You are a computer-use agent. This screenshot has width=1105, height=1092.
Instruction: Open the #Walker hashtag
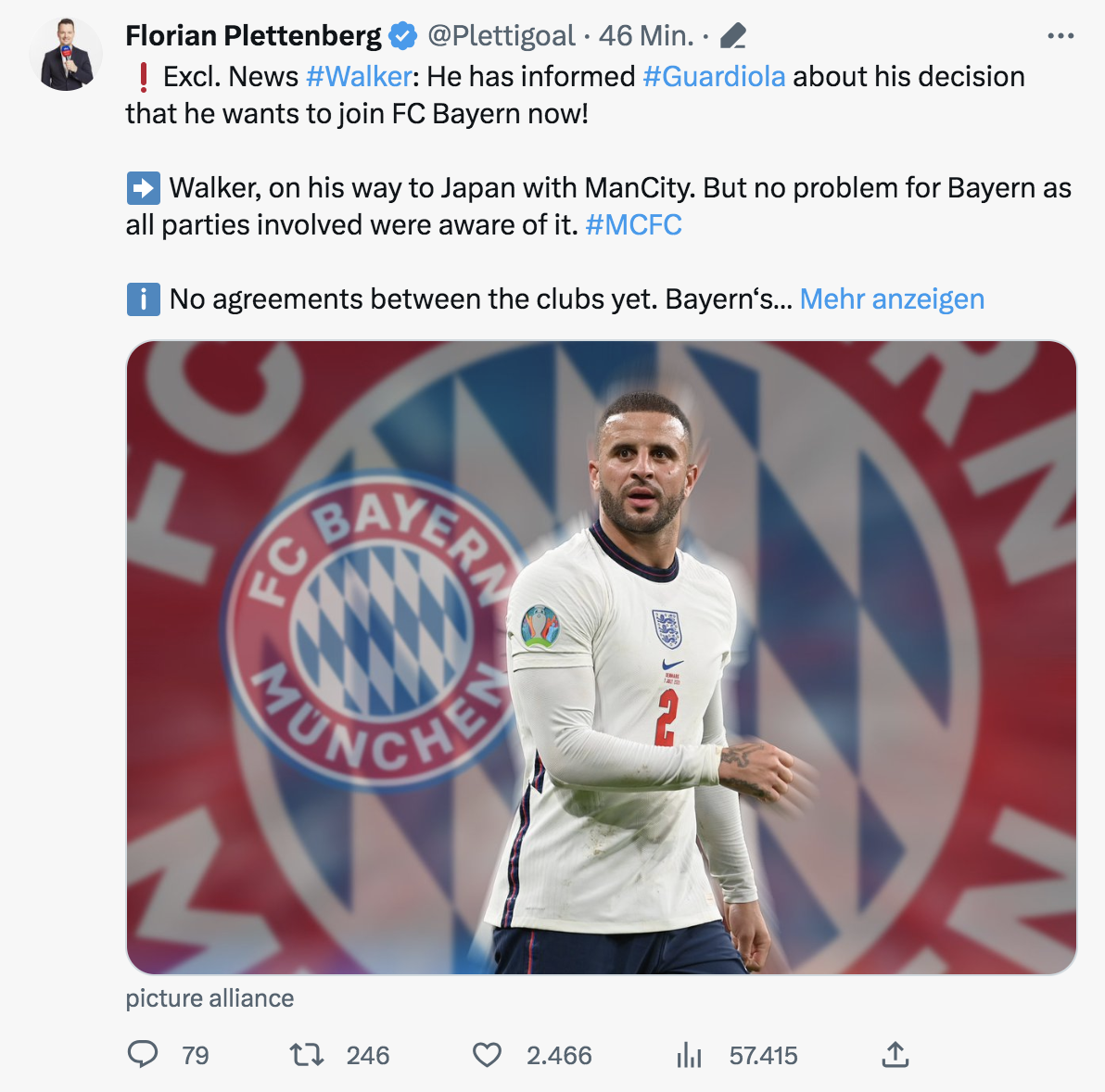point(359,77)
